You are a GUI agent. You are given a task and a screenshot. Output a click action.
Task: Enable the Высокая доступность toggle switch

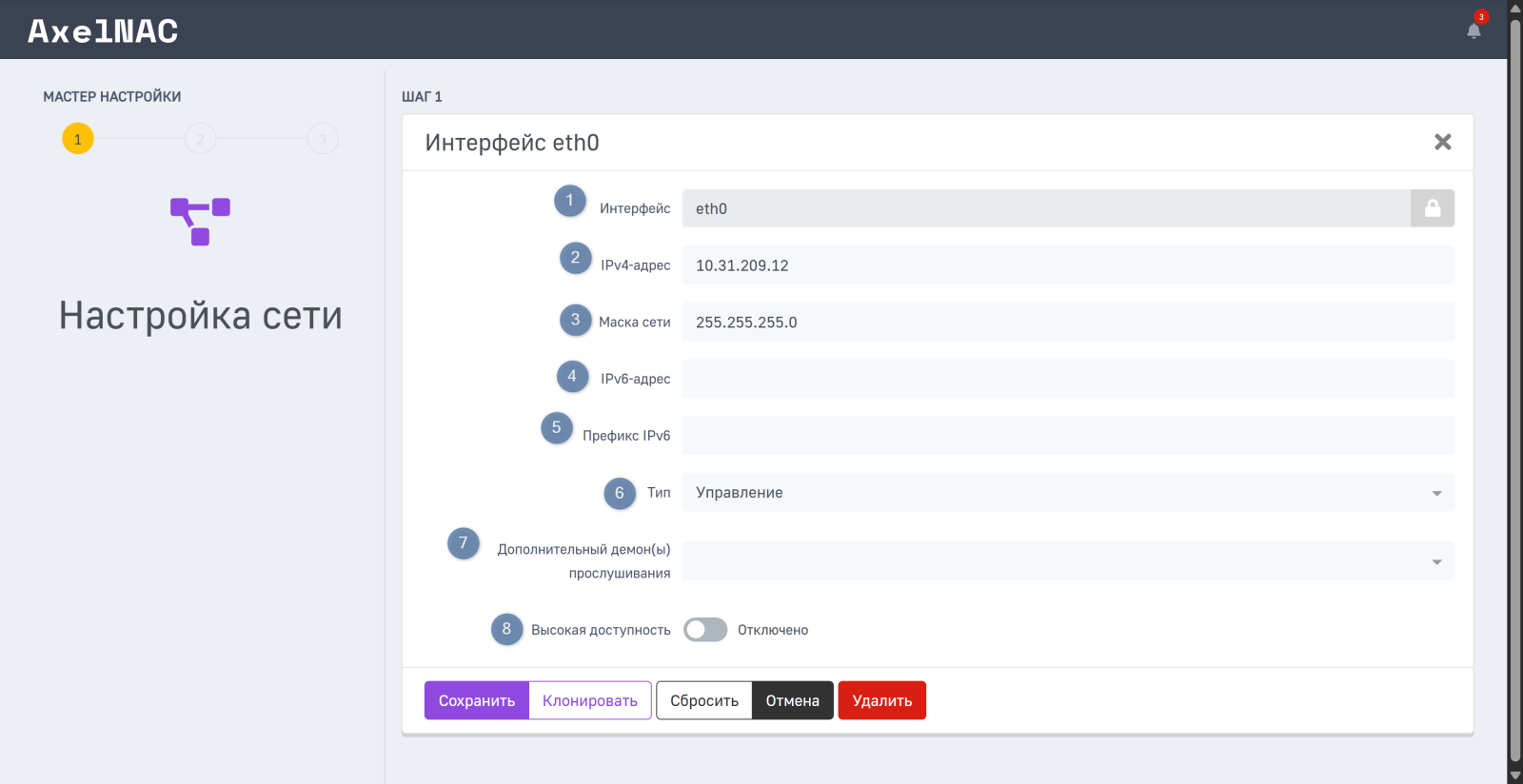pos(705,630)
